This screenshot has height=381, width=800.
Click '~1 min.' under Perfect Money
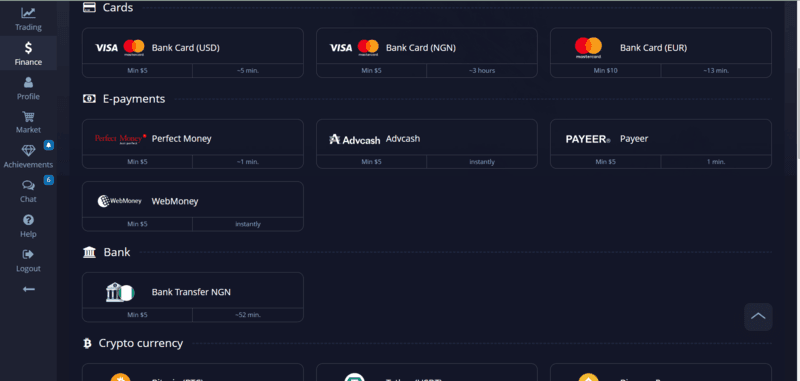click(248, 162)
